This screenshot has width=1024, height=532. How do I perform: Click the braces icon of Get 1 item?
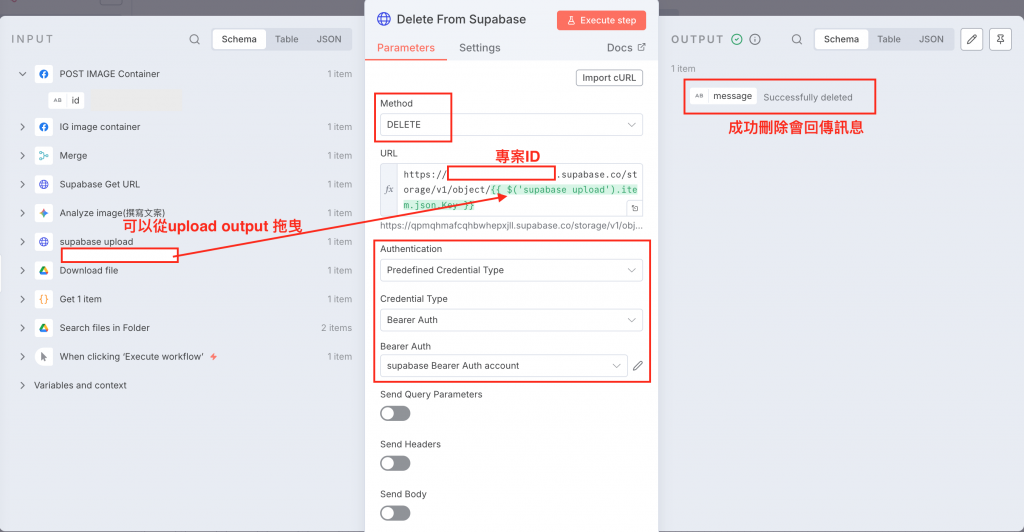[x=44, y=299]
